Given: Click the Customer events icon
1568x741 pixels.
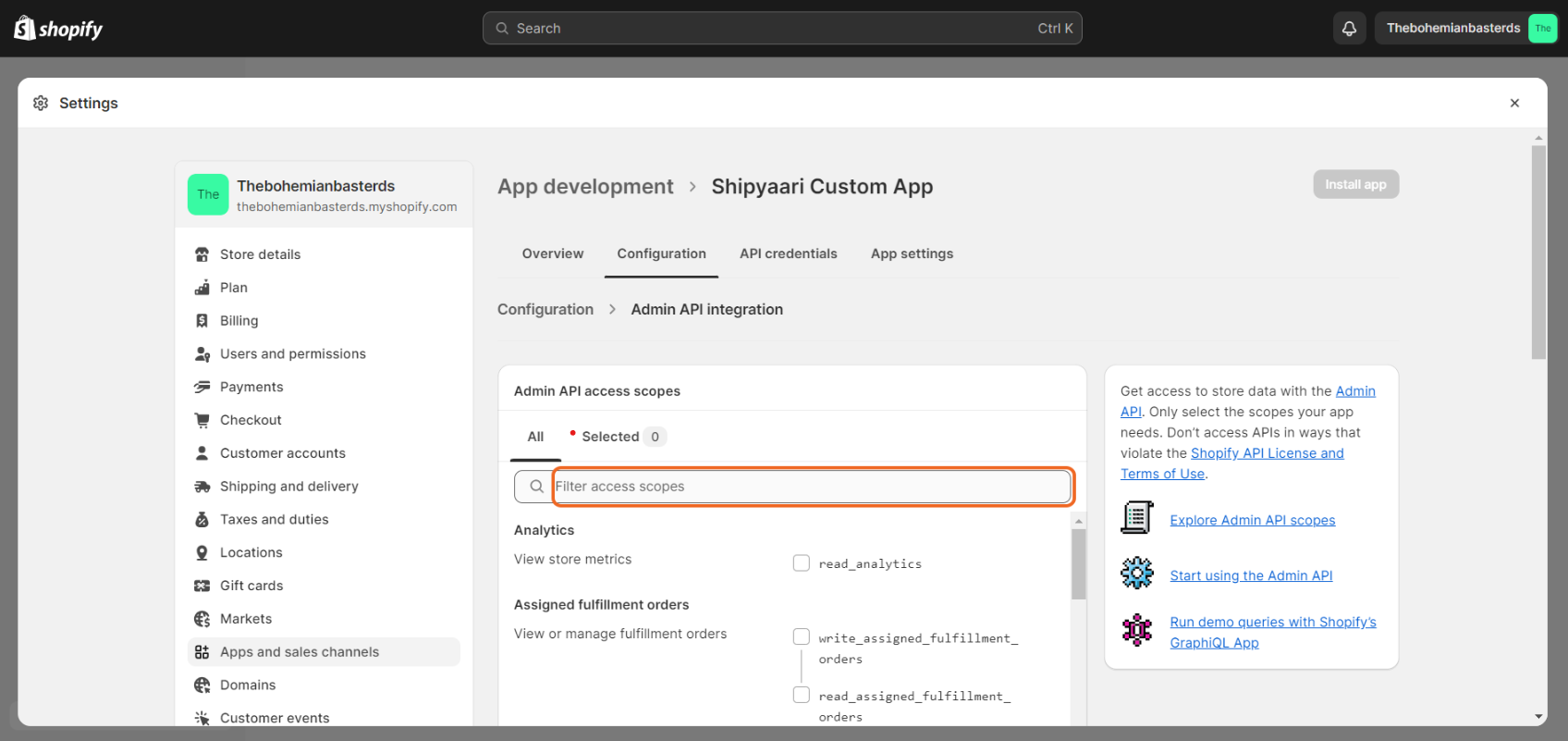Looking at the screenshot, I should (x=202, y=718).
